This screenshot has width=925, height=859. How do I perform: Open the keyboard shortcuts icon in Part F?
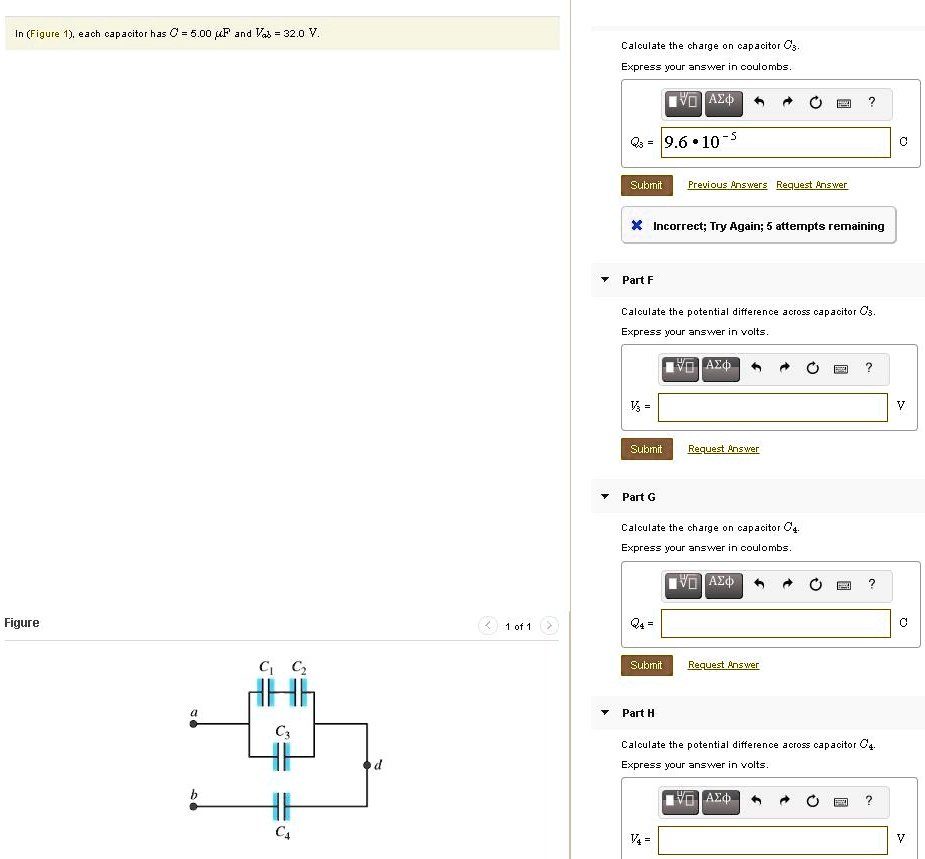point(841,368)
